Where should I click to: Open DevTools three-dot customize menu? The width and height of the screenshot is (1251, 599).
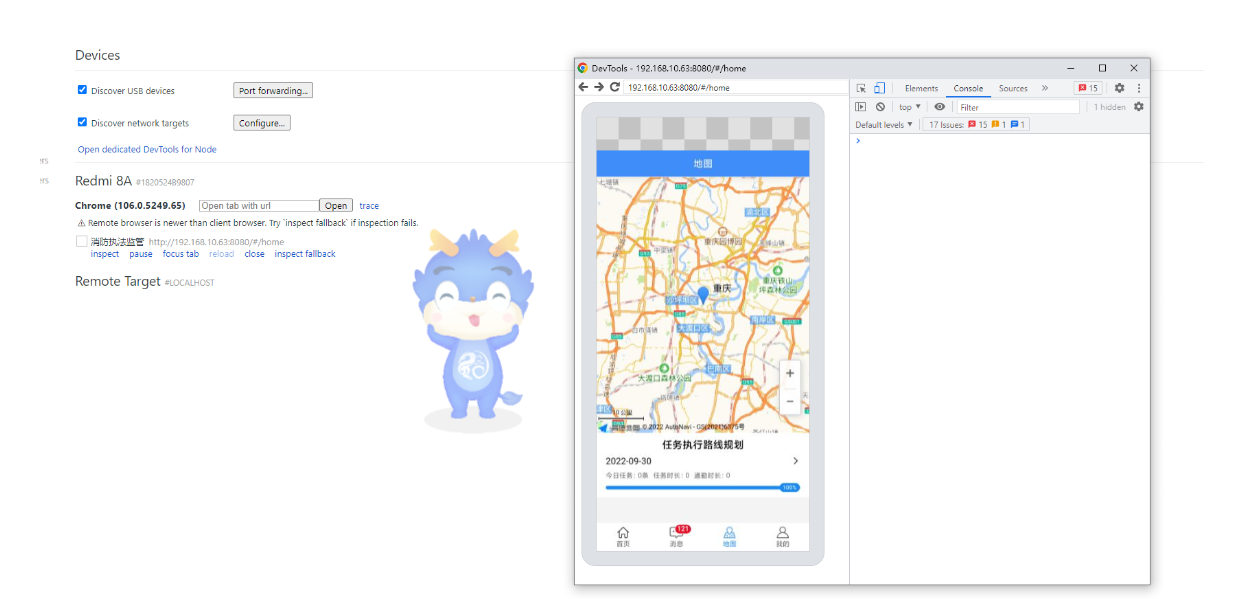coord(1138,88)
